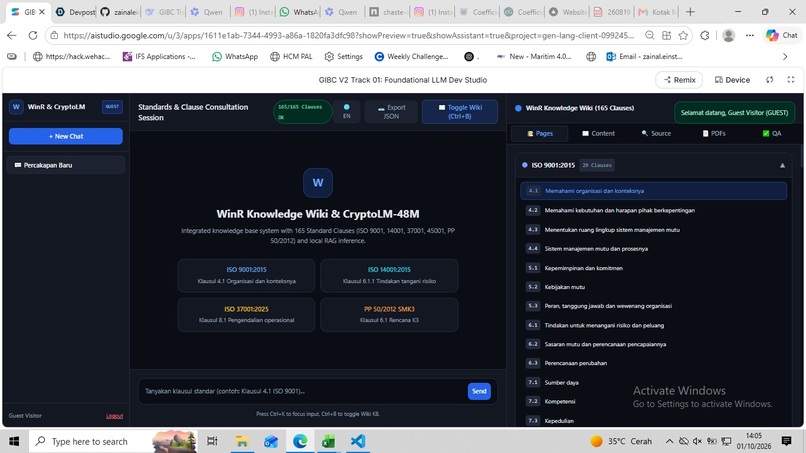Screen dimensions: 806x453
Task: Switch to the Source tab
Action: [x=656, y=133]
